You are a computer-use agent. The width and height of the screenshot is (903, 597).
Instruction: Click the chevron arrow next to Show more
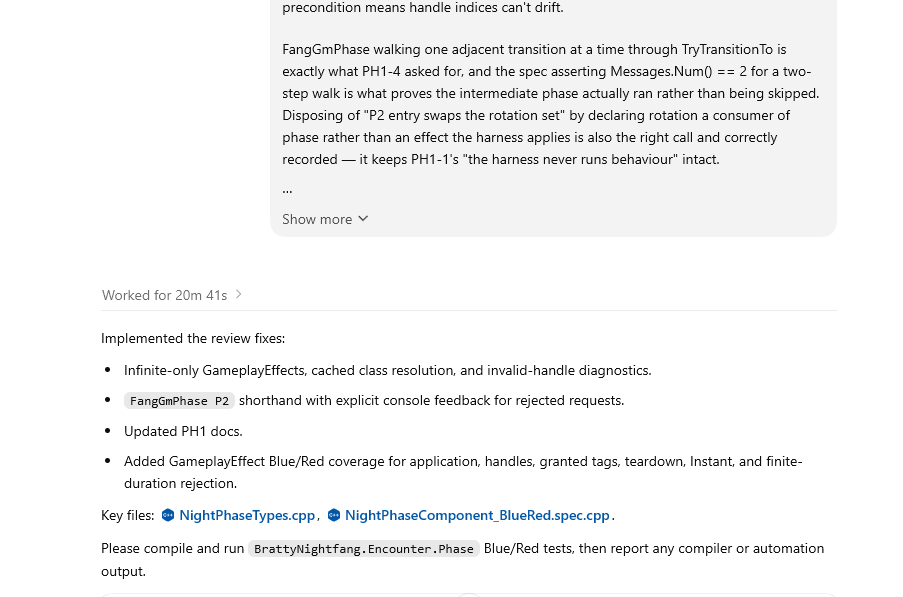[363, 219]
